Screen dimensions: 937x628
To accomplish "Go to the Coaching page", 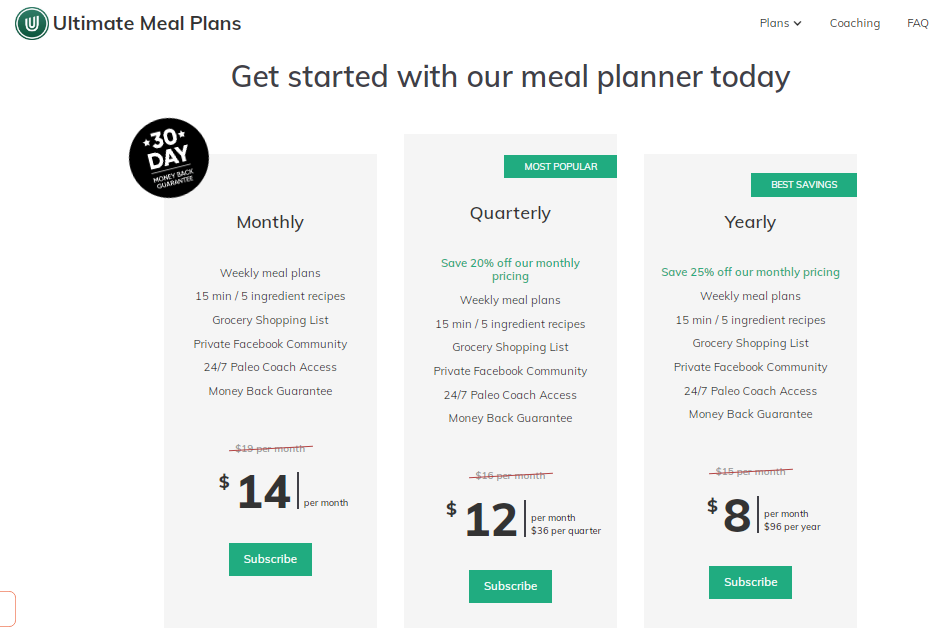I will [854, 23].
